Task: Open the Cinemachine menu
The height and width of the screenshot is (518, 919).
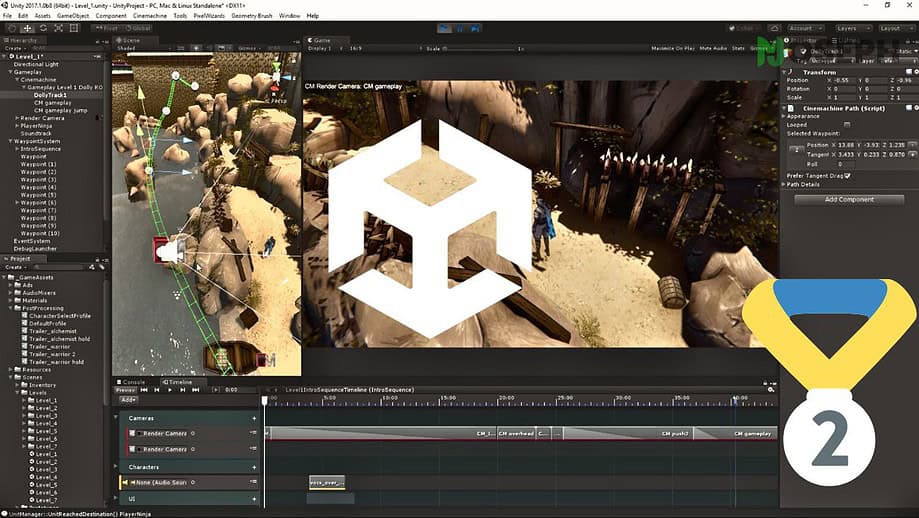Action: pyautogui.click(x=149, y=16)
